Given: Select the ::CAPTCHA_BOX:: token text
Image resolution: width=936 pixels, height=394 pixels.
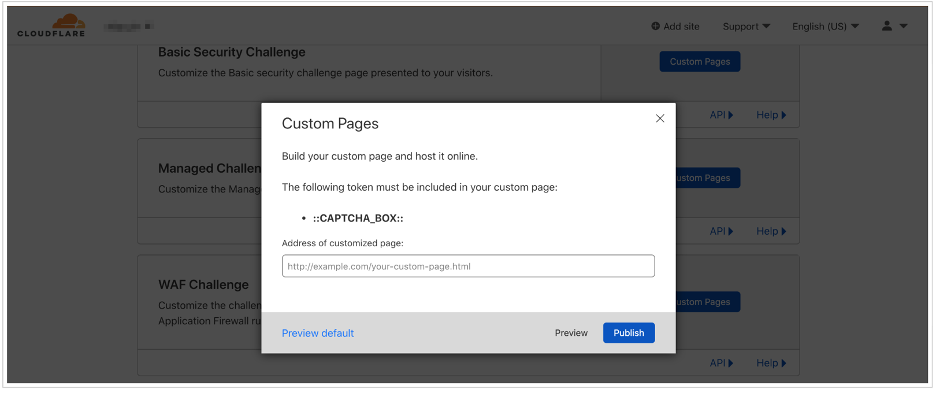Looking at the screenshot, I should [x=358, y=218].
